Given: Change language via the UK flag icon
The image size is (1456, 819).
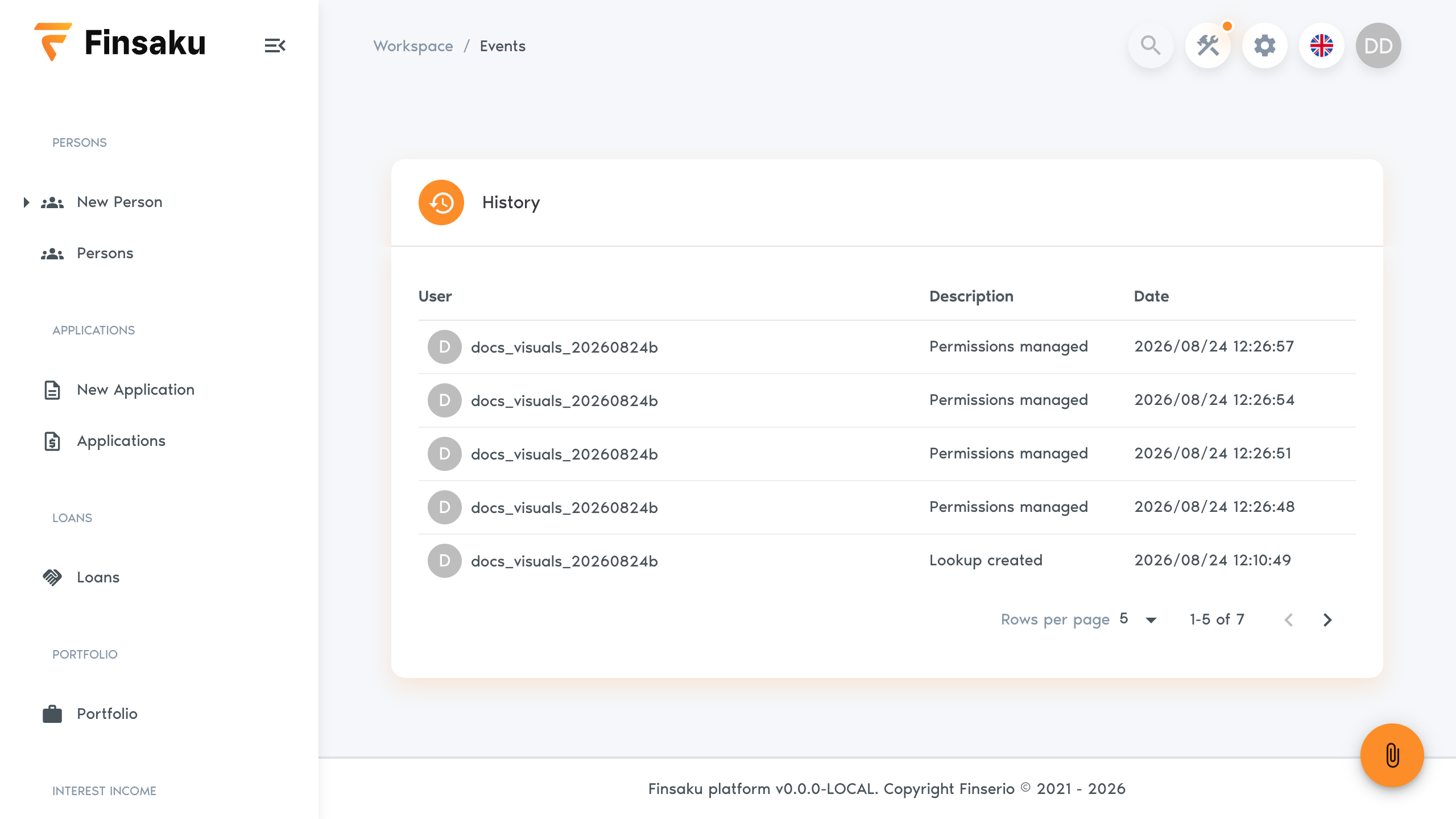Looking at the screenshot, I should pyautogui.click(x=1321, y=45).
